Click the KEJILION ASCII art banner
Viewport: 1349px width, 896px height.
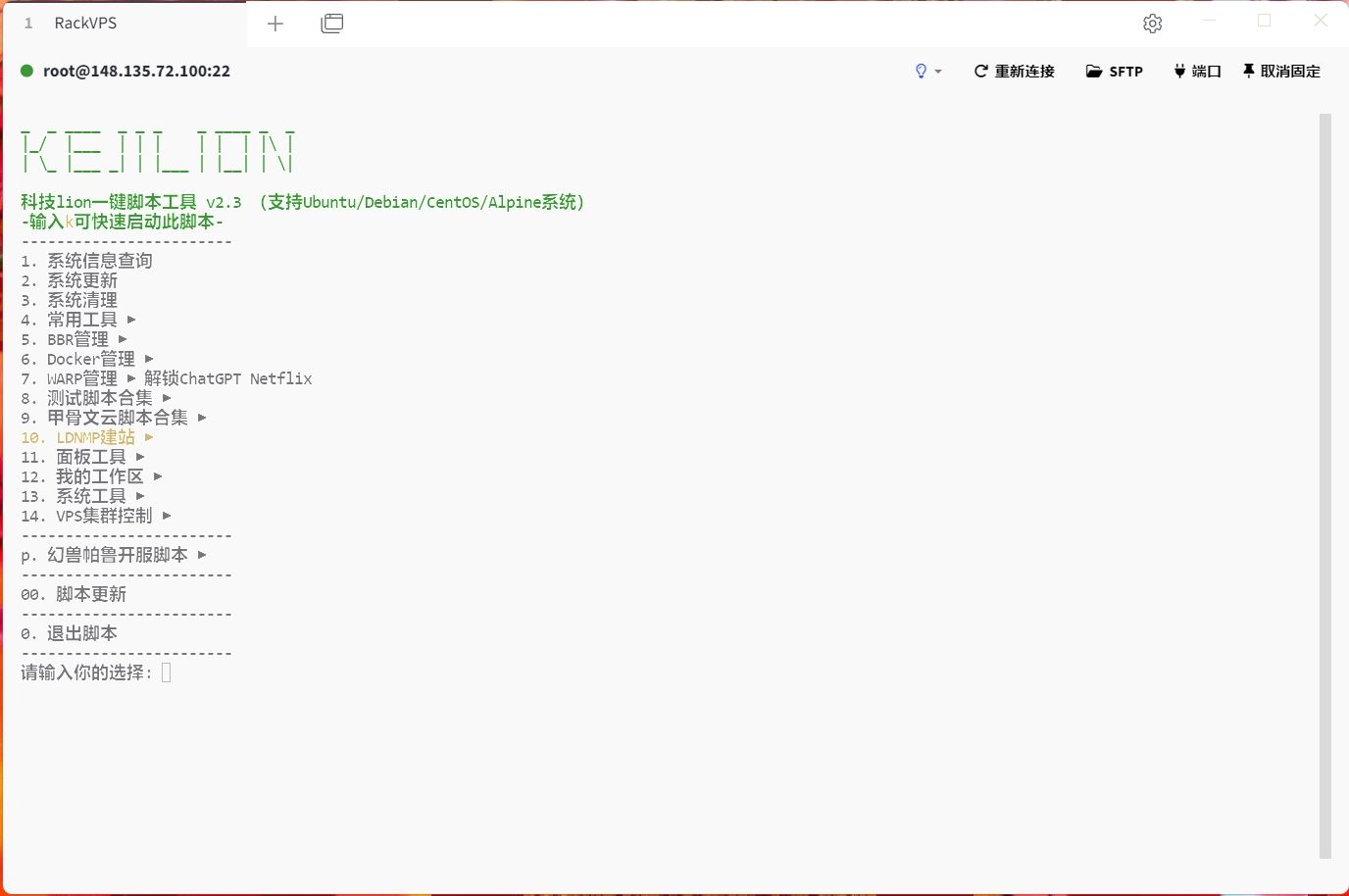pos(158,151)
